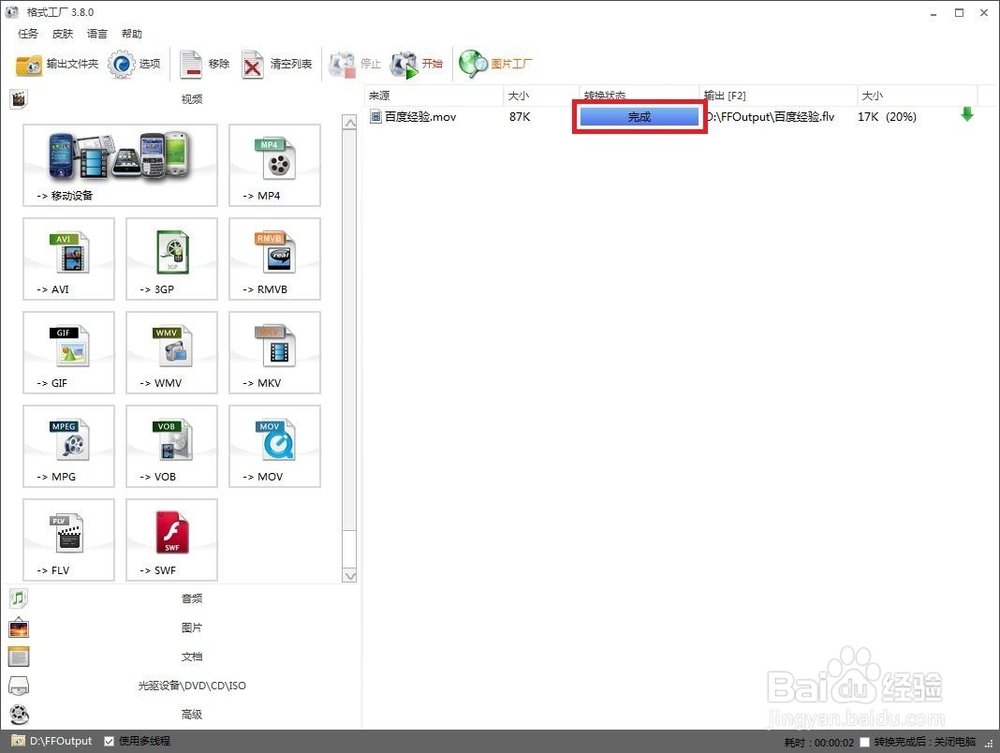The width and height of the screenshot is (1000, 753).
Task: Open the 帮助 (Help) menu
Action: (x=132, y=34)
